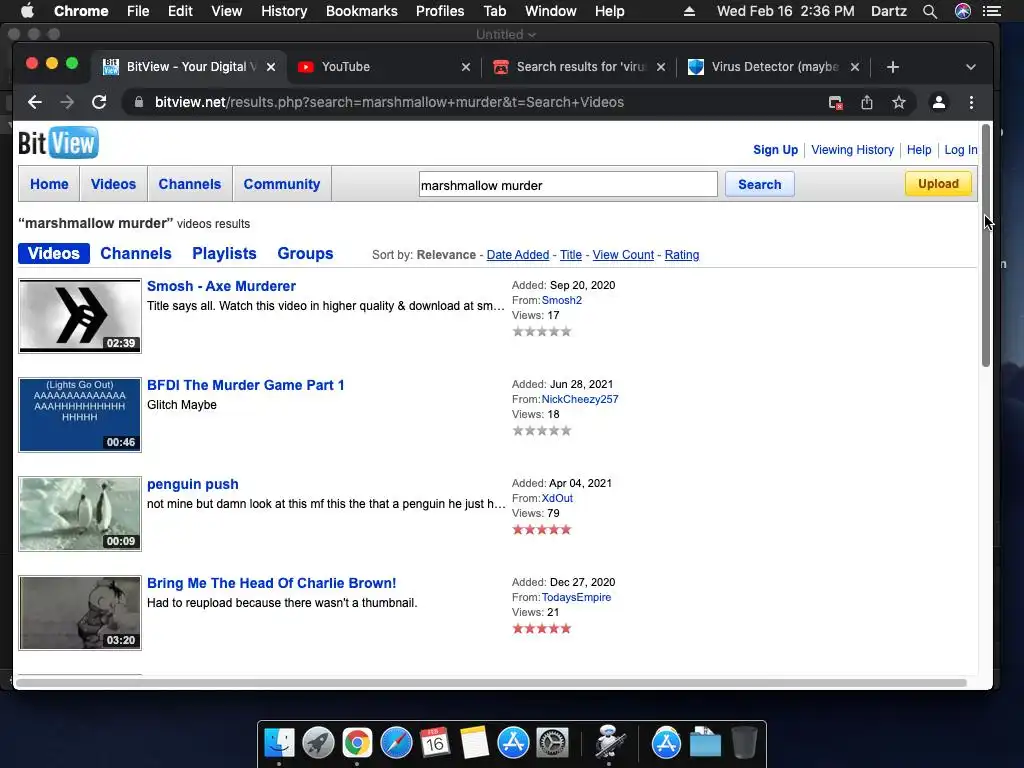Open Notification Center icon in menu bar
Viewport: 1024px width, 768px height.
992,11
